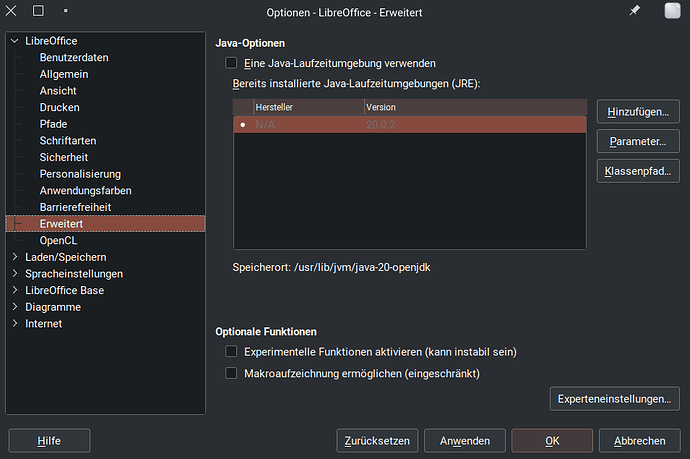The height and width of the screenshot is (459, 690).
Task: Go to Schriftarten options
Action: 68,141
